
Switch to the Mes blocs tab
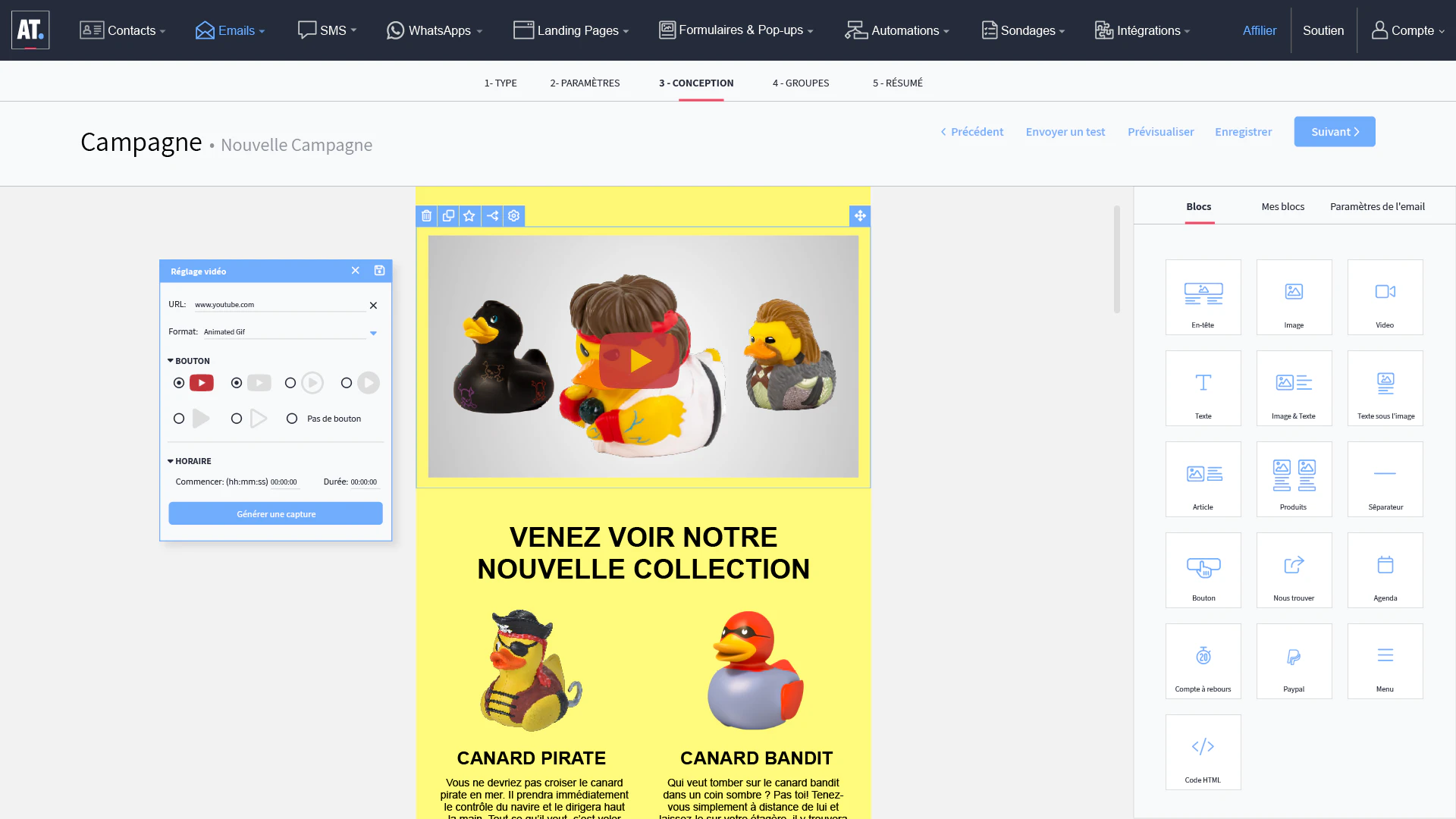[x=1283, y=206]
